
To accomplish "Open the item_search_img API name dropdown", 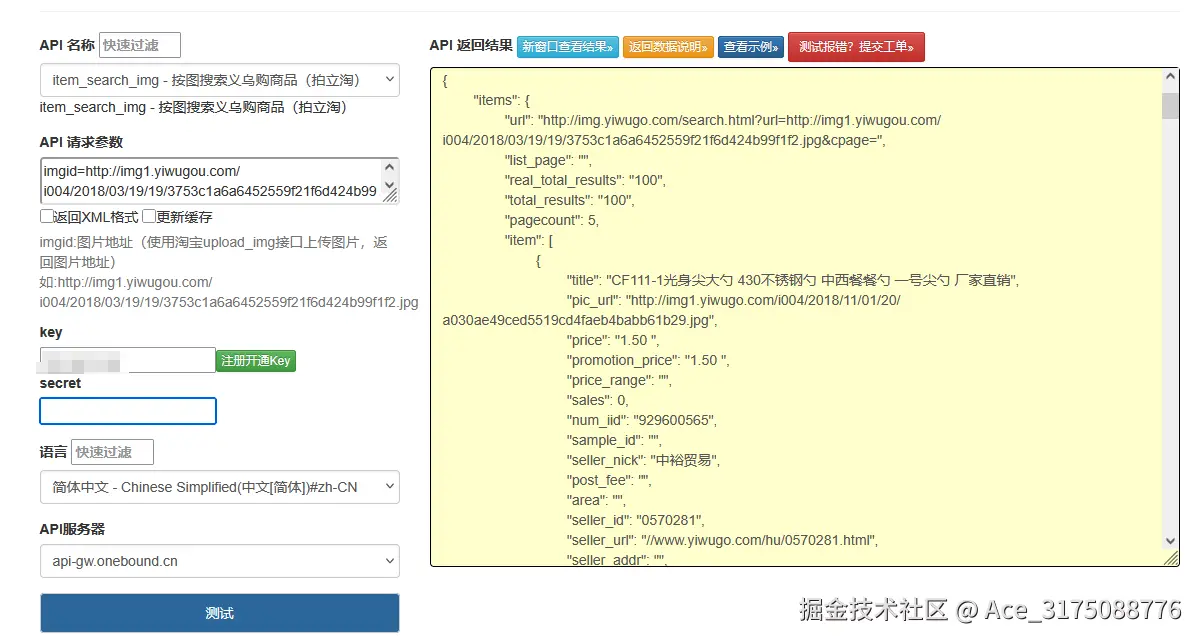I will pyautogui.click(x=219, y=80).
